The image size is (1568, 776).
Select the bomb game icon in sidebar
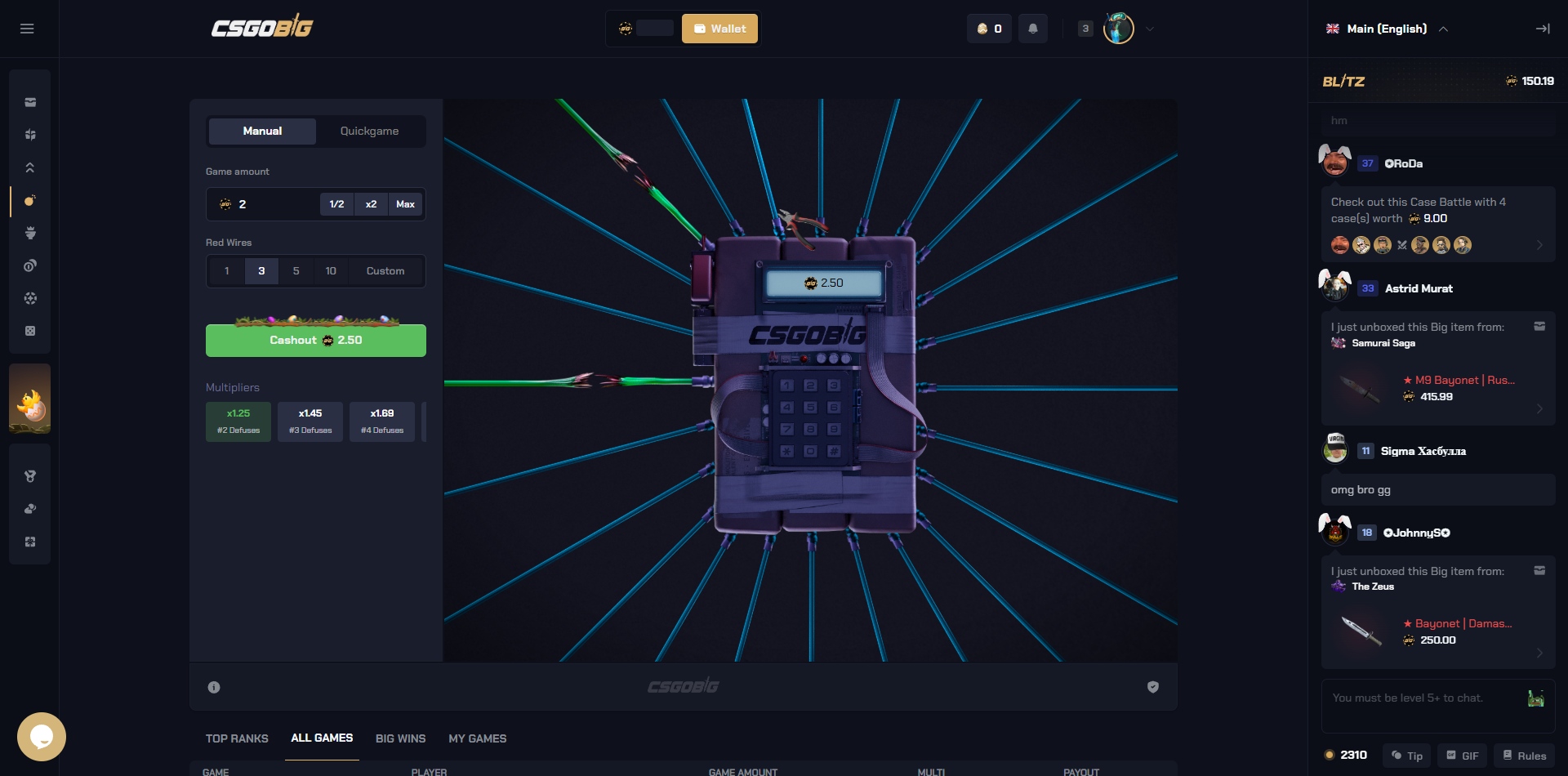click(x=30, y=200)
